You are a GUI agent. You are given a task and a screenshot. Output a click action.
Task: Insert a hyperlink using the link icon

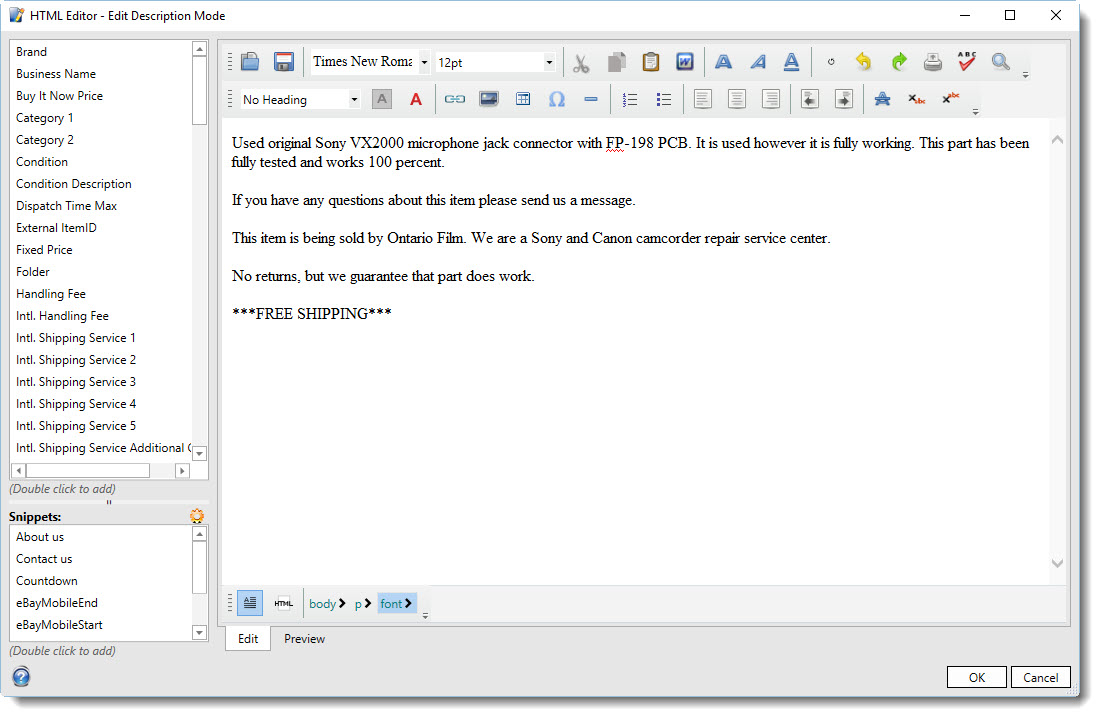pyautogui.click(x=455, y=99)
